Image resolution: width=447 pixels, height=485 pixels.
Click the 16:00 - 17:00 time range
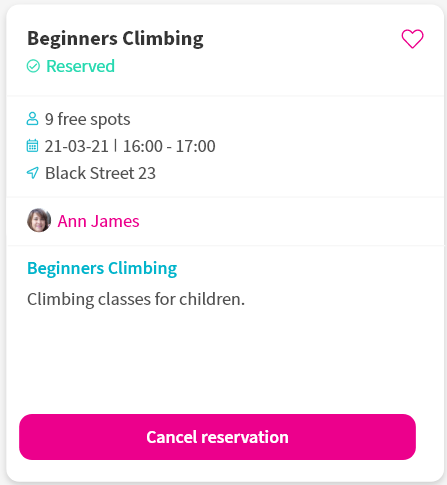(169, 146)
